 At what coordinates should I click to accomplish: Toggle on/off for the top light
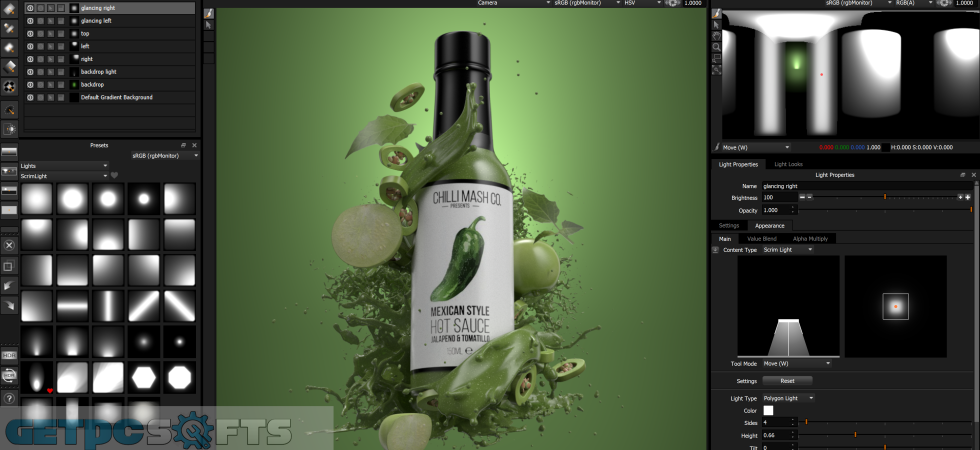click(29, 34)
